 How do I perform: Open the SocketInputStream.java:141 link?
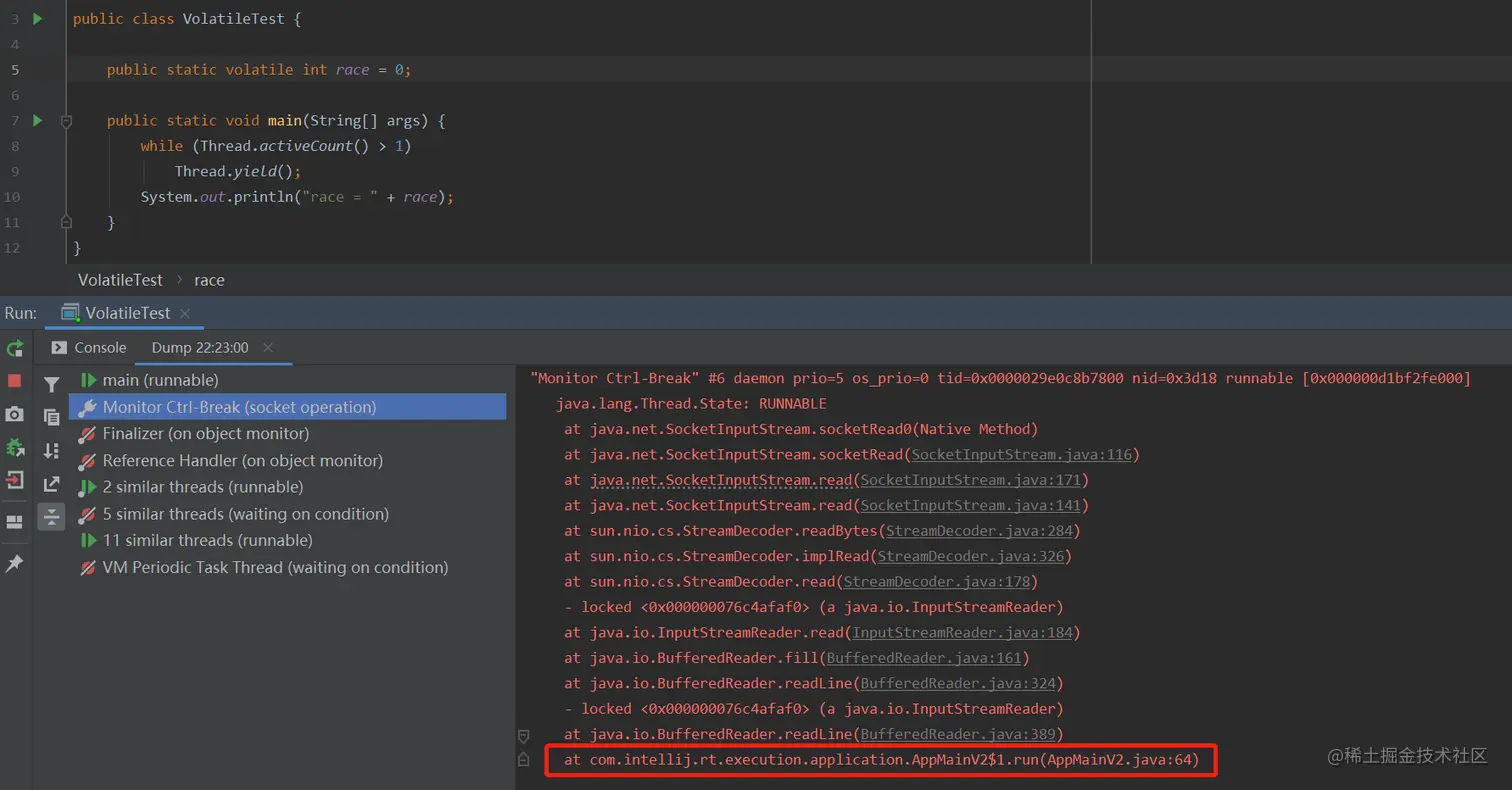(x=972, y=506)
